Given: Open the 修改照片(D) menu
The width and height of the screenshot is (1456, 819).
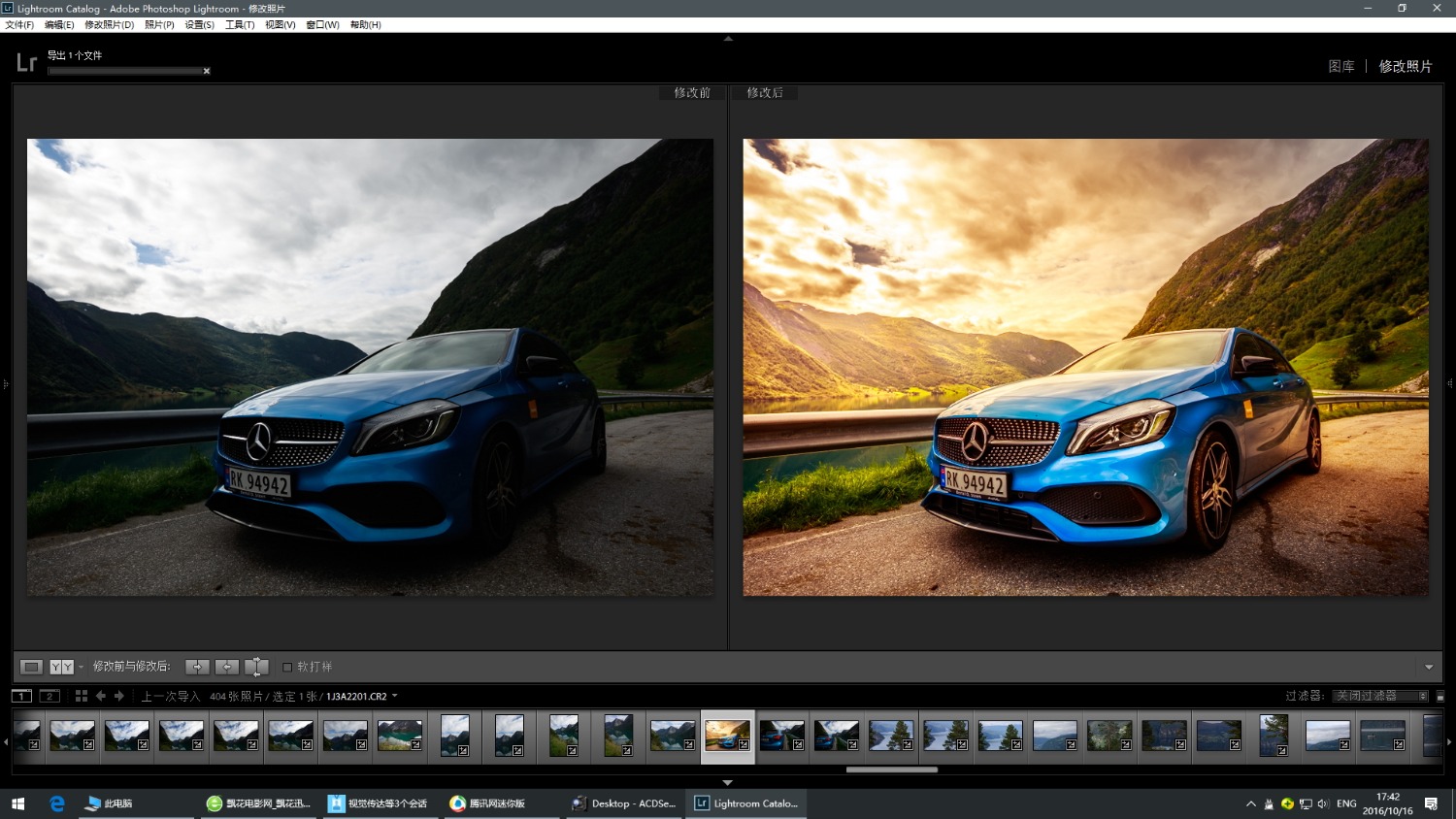Looking at the screenshot, I should click(x=109, y=25).
